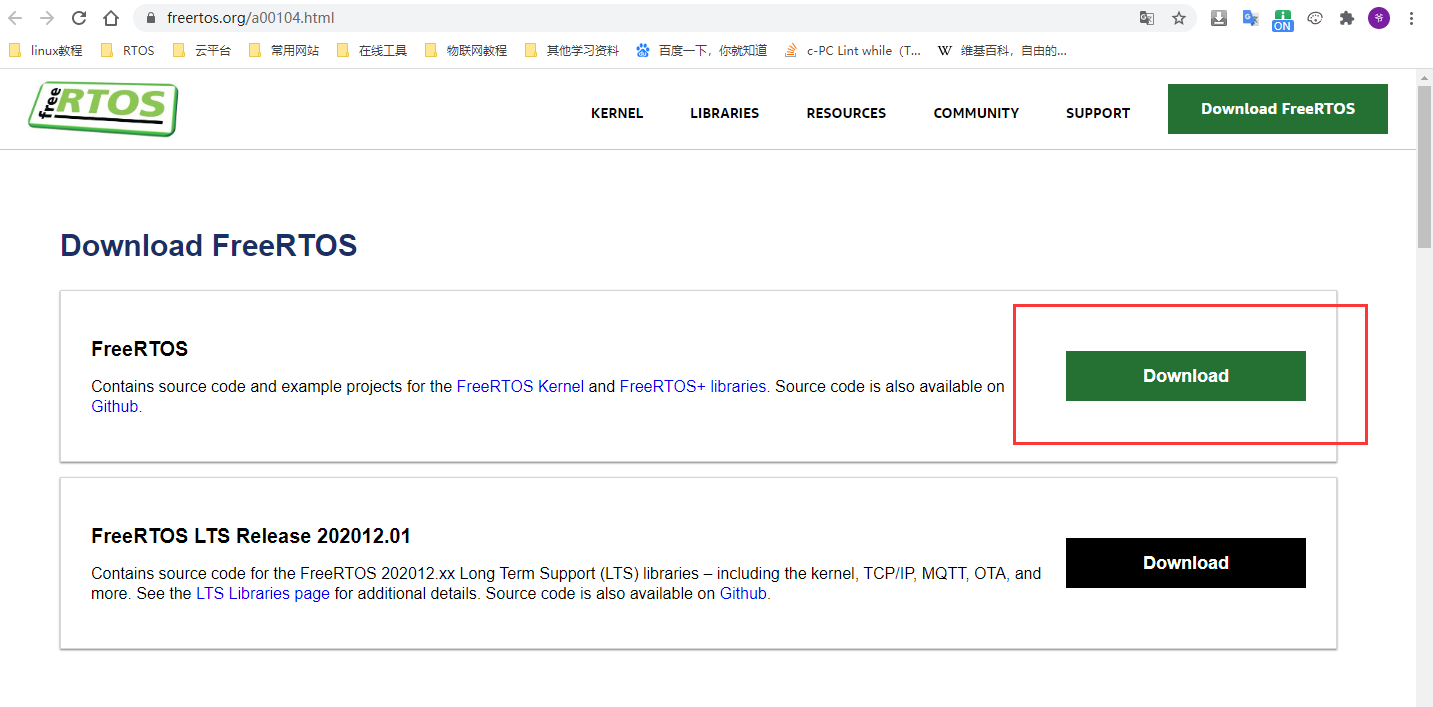Open the RESOURCES menu
This screenshot has width=1433, height=707.
846,113
